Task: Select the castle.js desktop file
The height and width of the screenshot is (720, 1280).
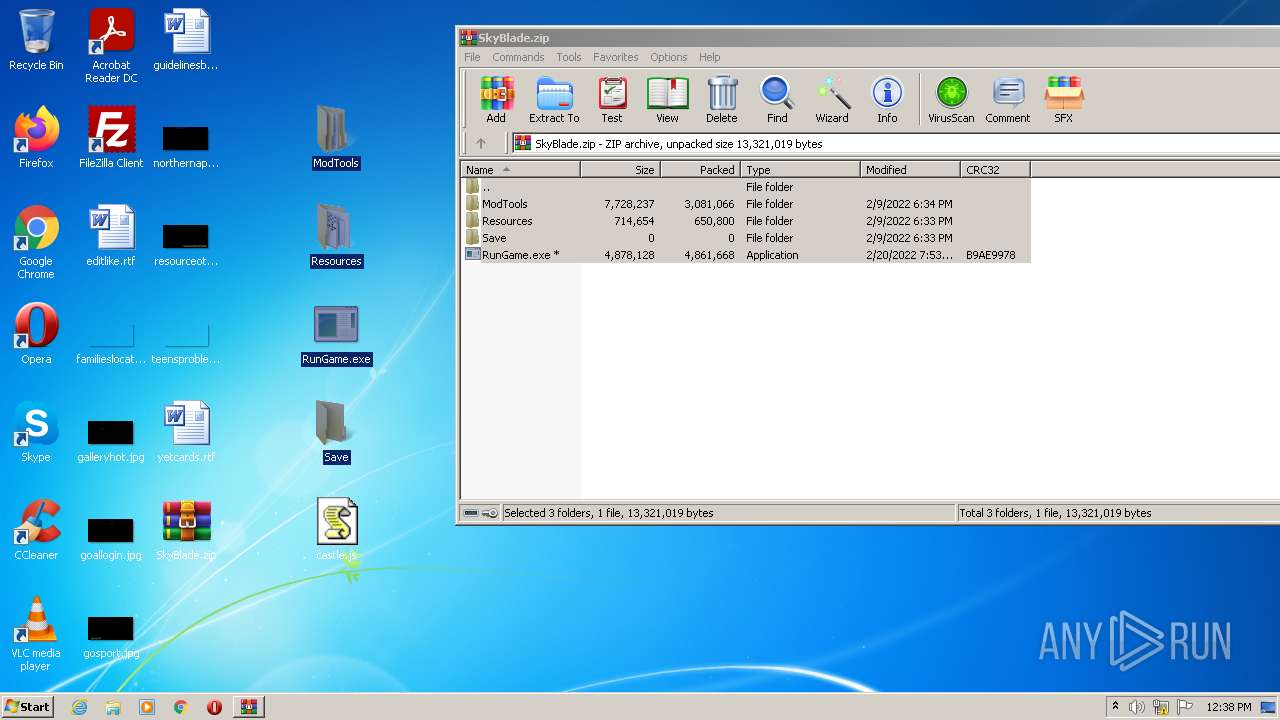Action: (x=336, y=530)
